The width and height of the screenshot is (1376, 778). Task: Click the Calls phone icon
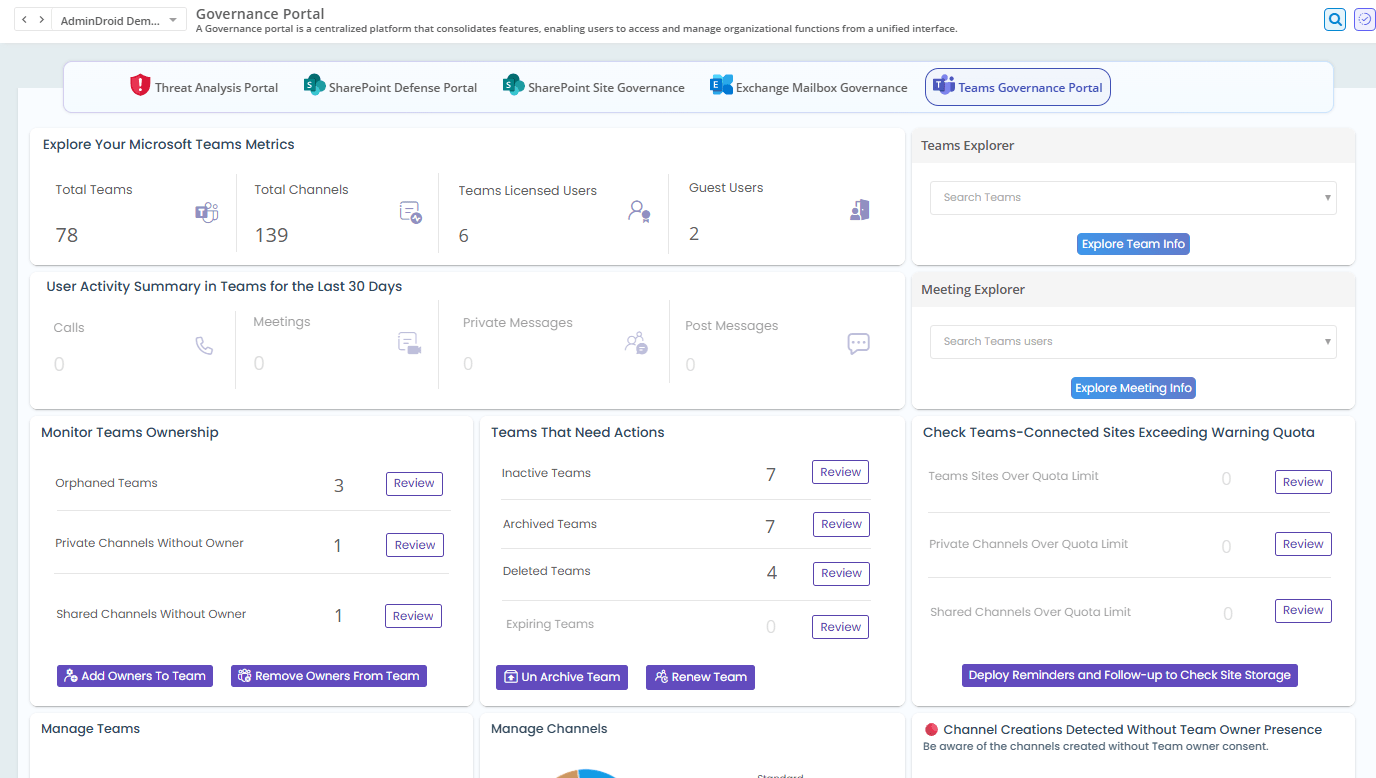click(x=204, y=346)
